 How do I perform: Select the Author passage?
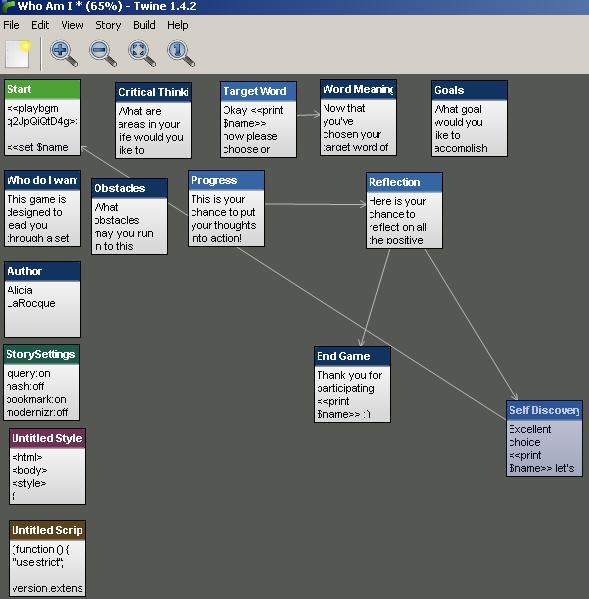click(42, 299)
